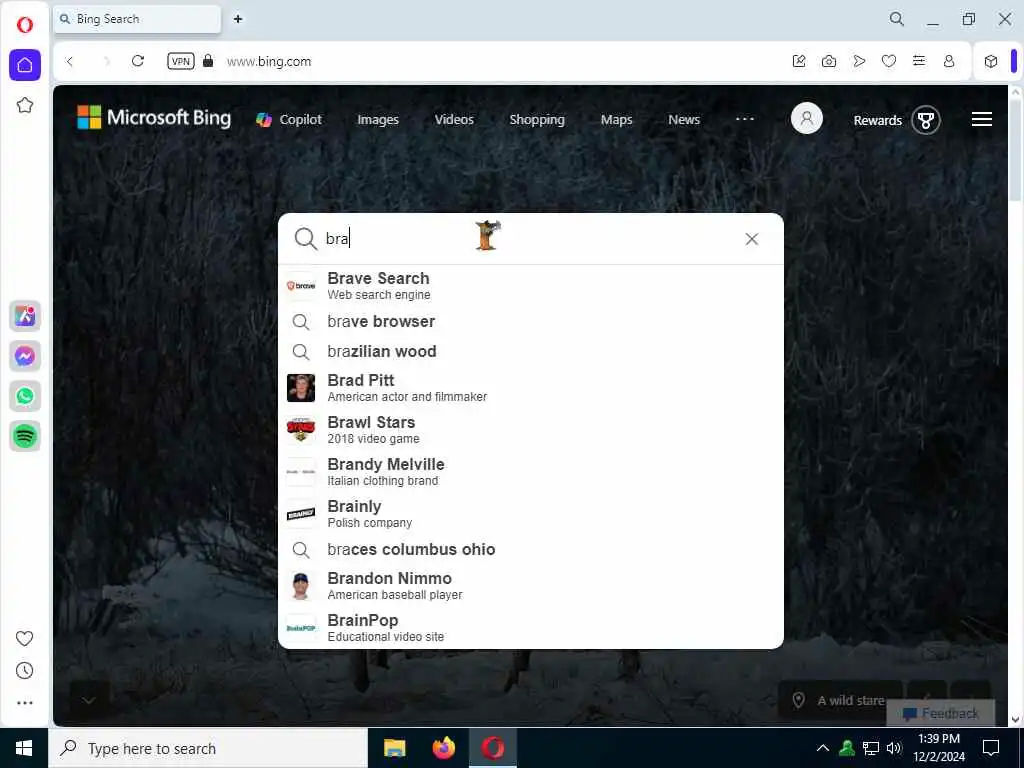Screen dimensions: 1024x768
Task: Click the Brad Pitt thumbnail photo
Action: (301, 388)
